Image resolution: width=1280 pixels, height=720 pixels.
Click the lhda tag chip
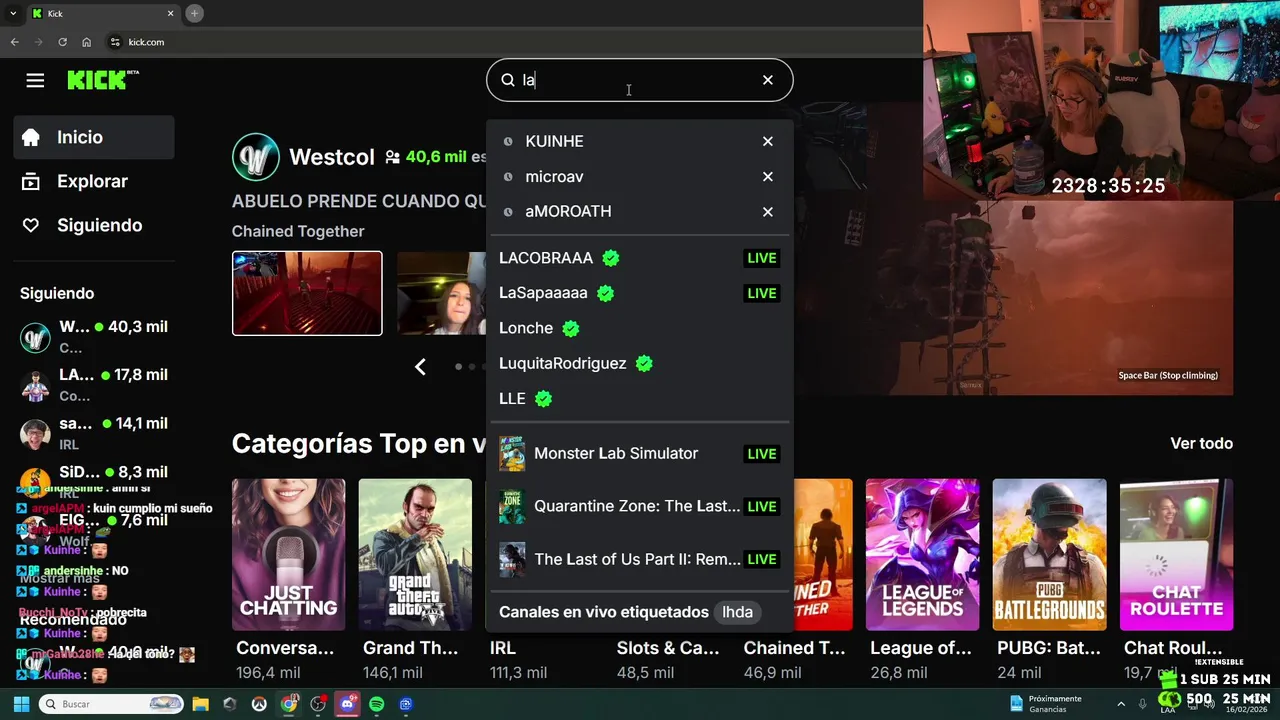click(x=737, y=612)
